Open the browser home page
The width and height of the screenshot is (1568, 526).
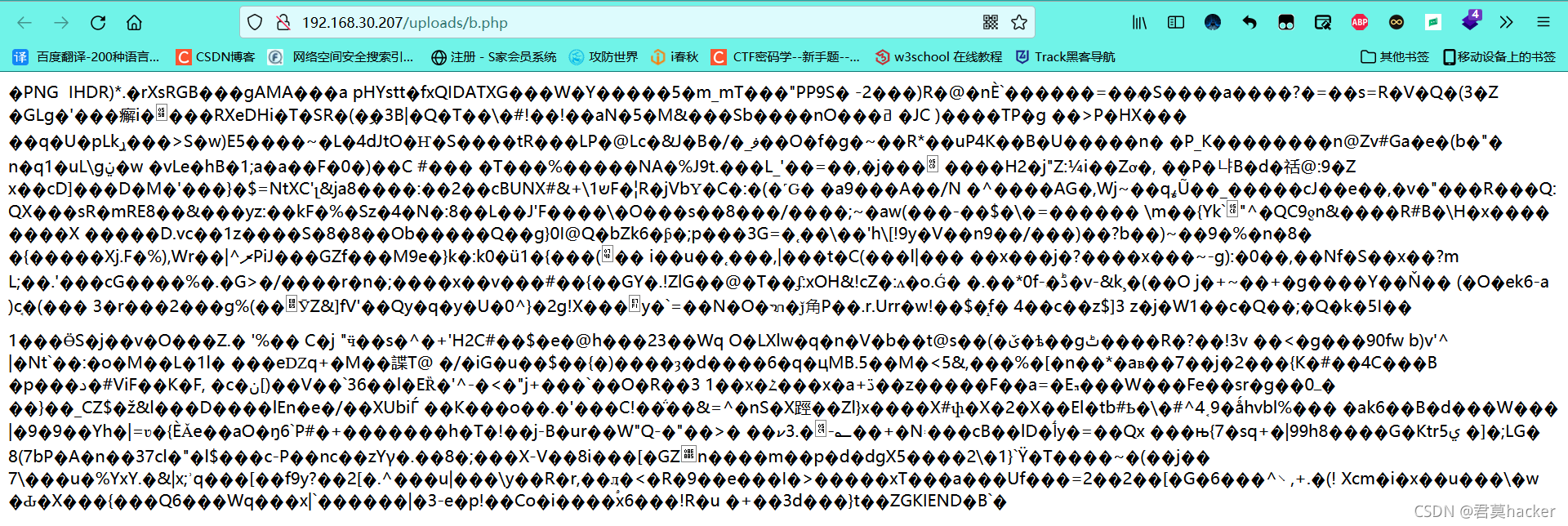pyautogui.click(x=135, y=22)
